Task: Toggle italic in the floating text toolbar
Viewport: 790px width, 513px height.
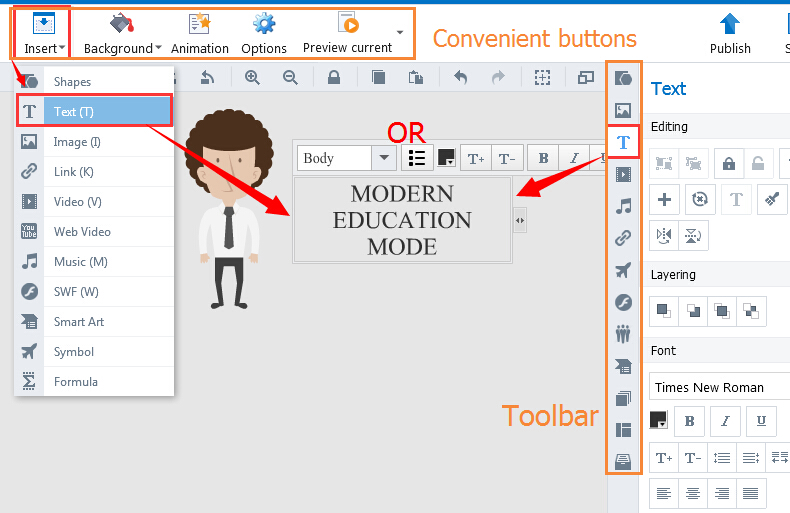Action: point(574,159)
